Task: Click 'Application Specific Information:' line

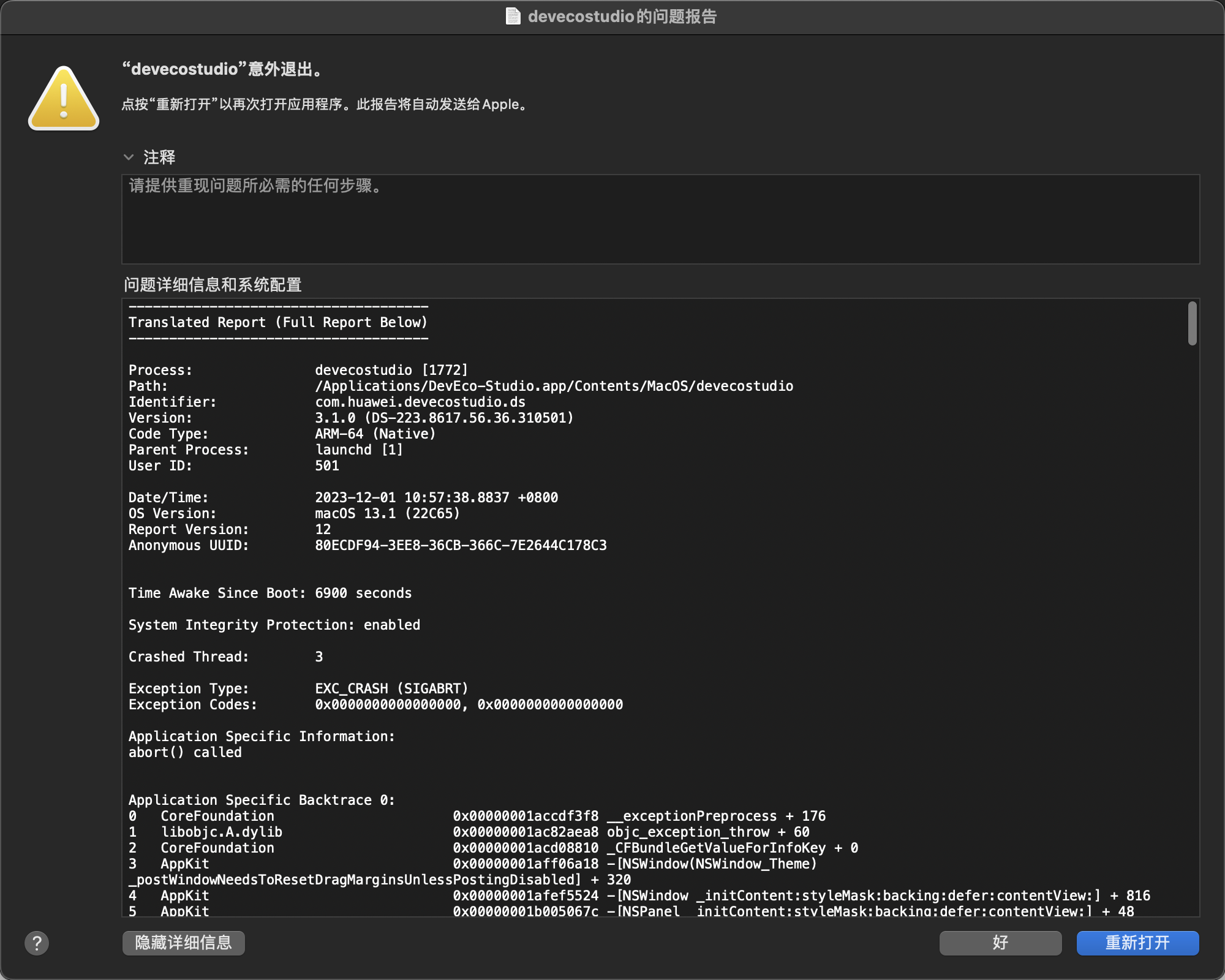Action: point(262,736)
